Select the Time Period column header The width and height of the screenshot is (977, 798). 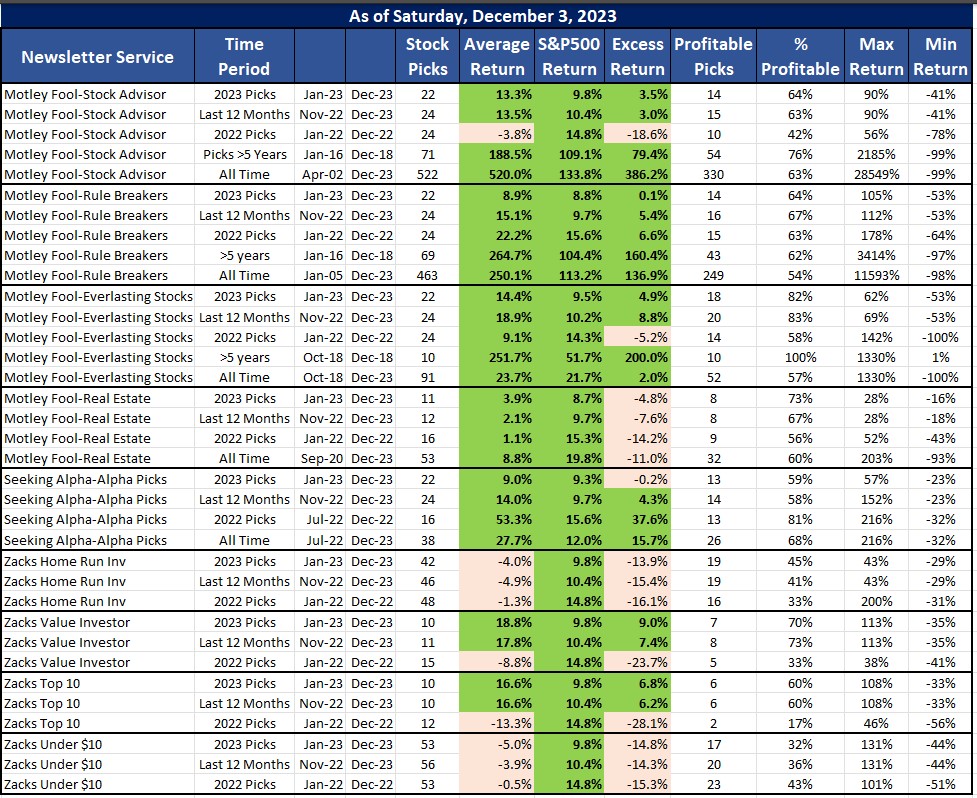(x=244, y=56)
